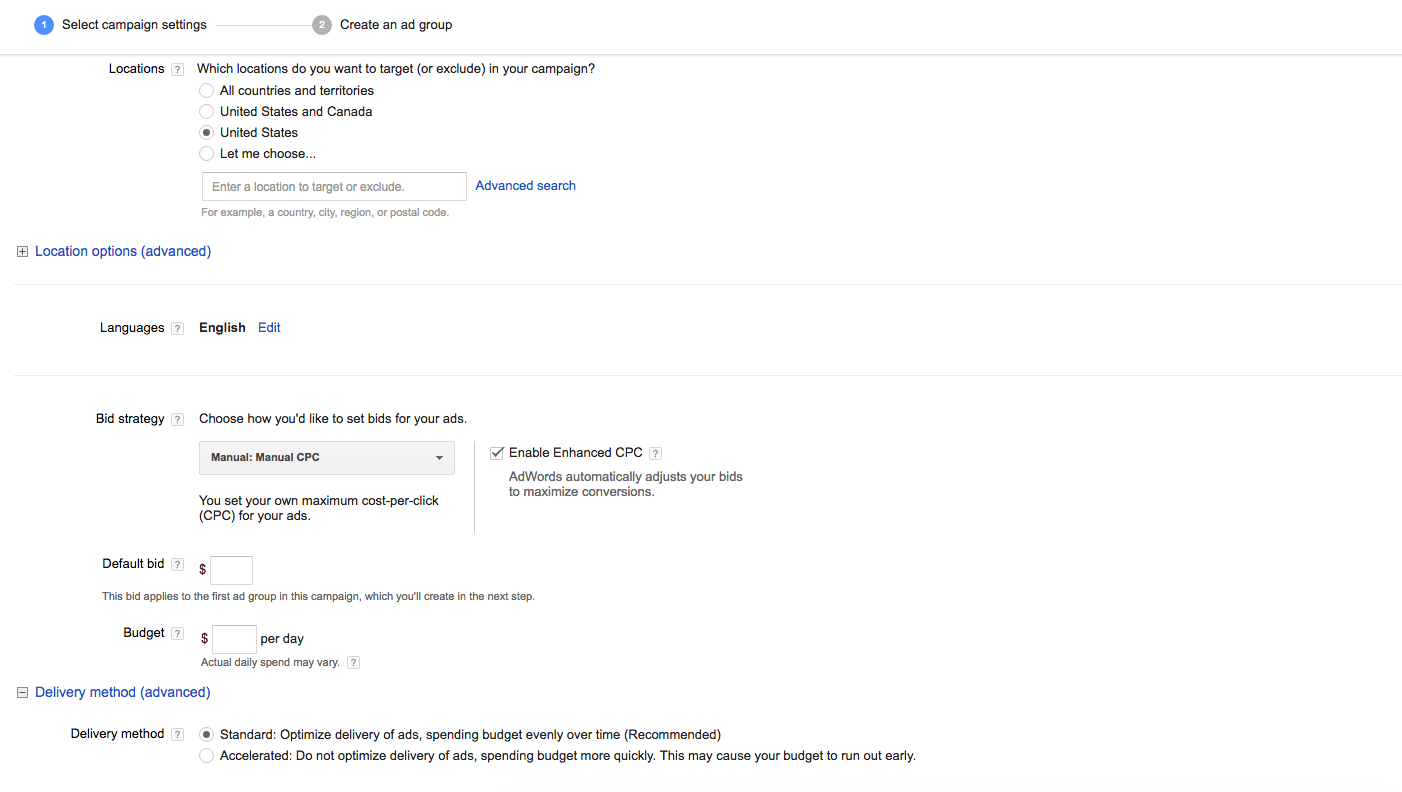Open the Languages help tooltip
This screenshot has width=1402, height=792.
177,327
